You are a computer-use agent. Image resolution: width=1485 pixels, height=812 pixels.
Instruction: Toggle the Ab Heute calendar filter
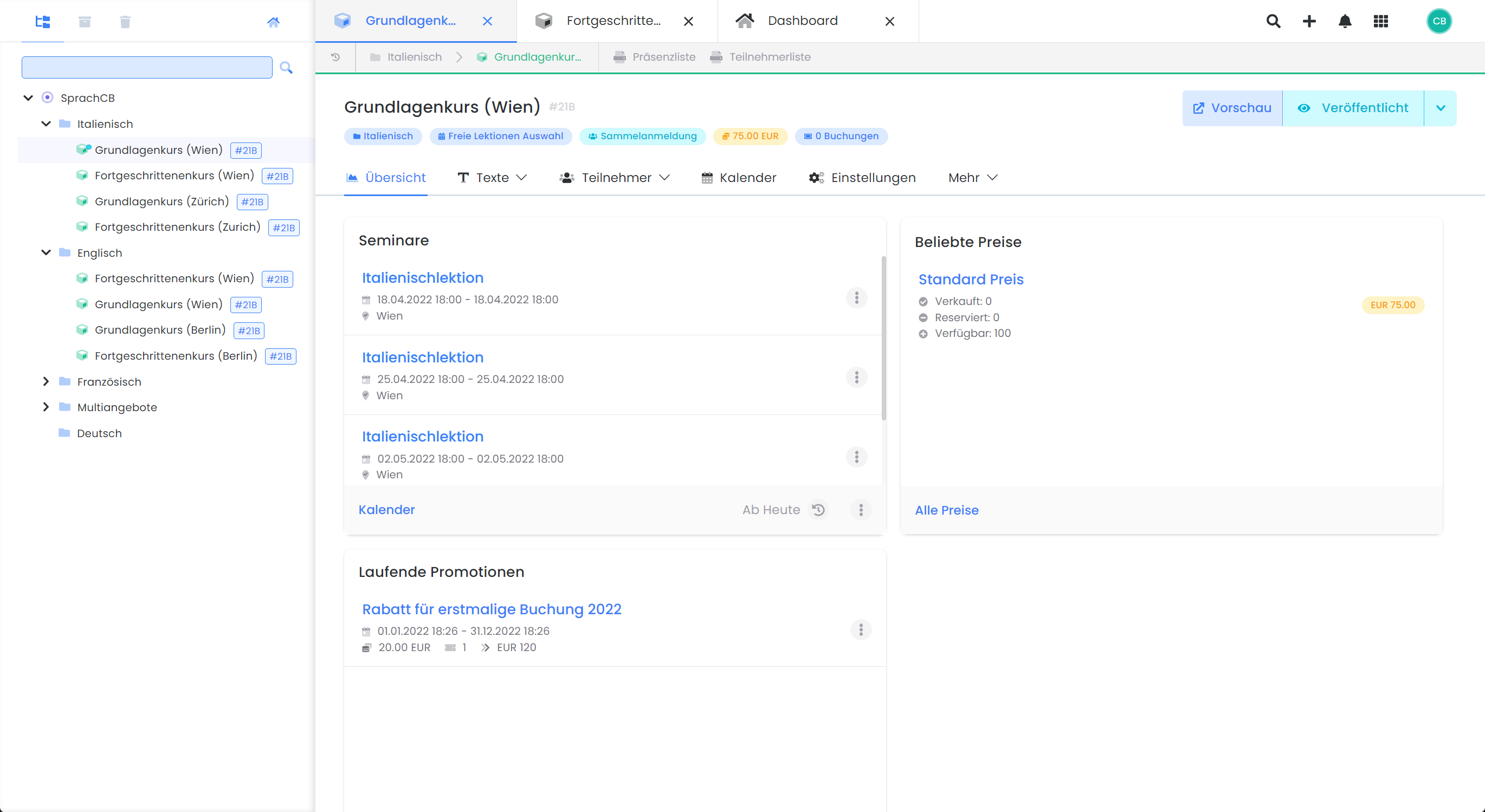click(x=785, y=509)
